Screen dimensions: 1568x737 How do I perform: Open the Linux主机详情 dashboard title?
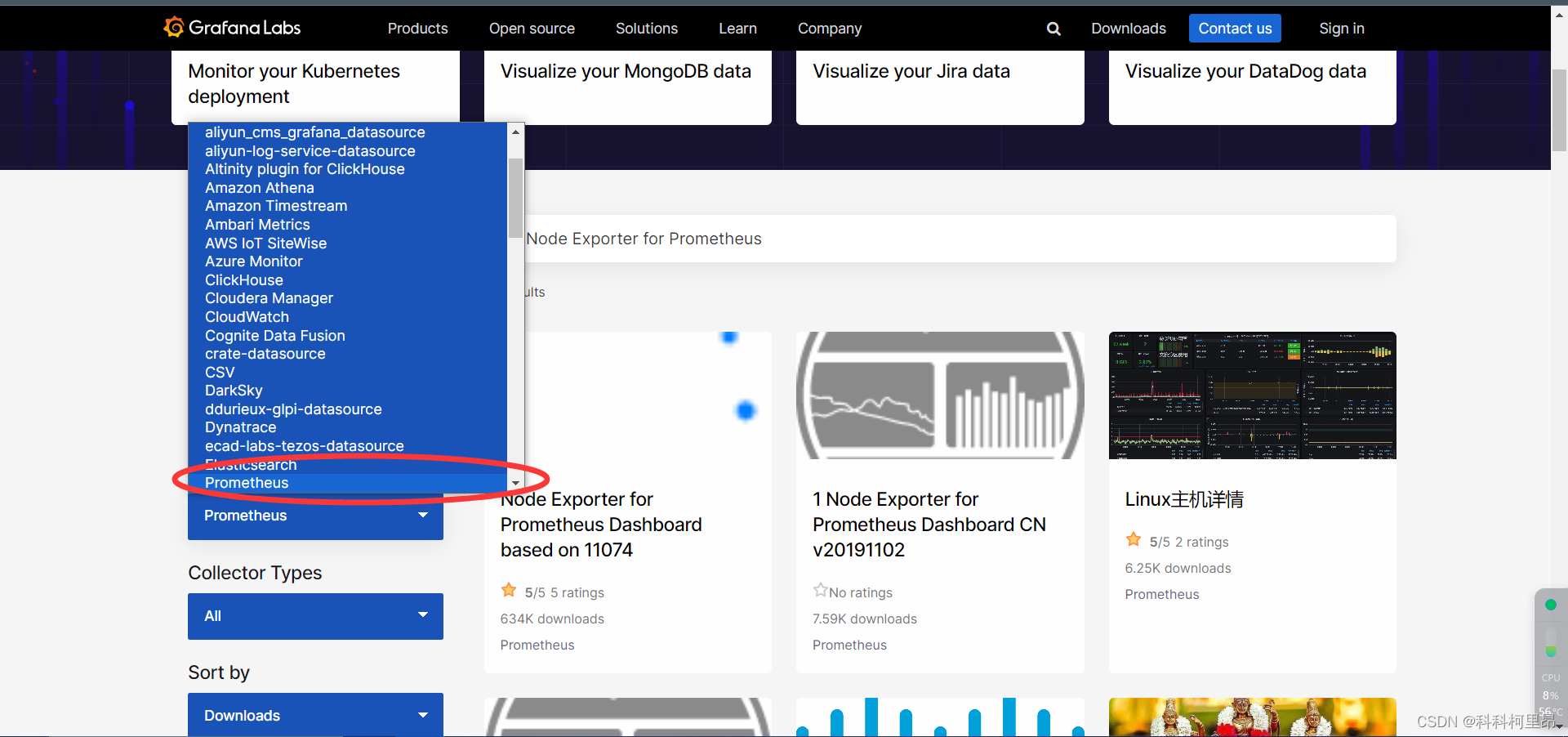1184,499
